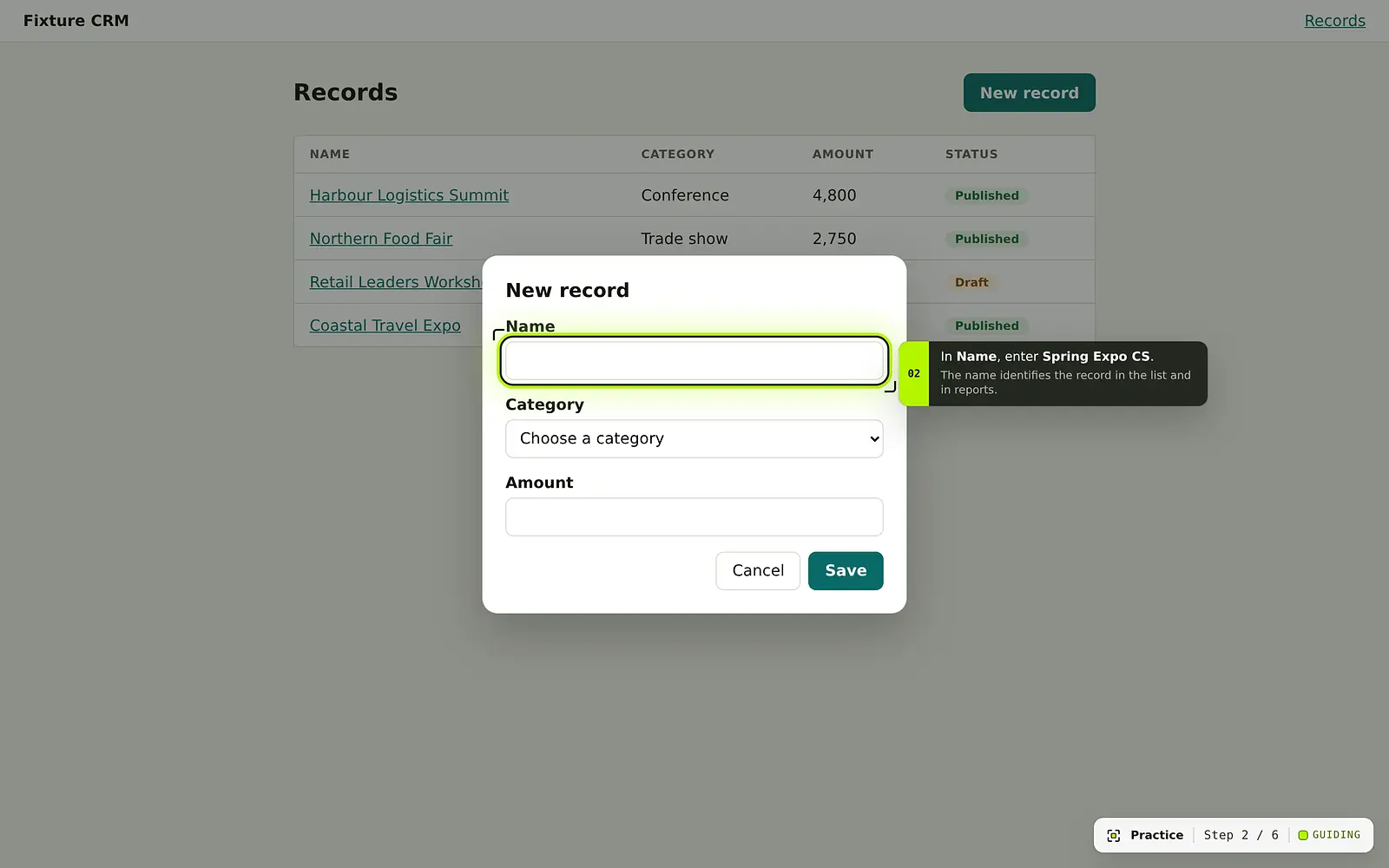The width and height of the screenshot is (1389, 868).
Task: Save the new record
Action: 846,571
